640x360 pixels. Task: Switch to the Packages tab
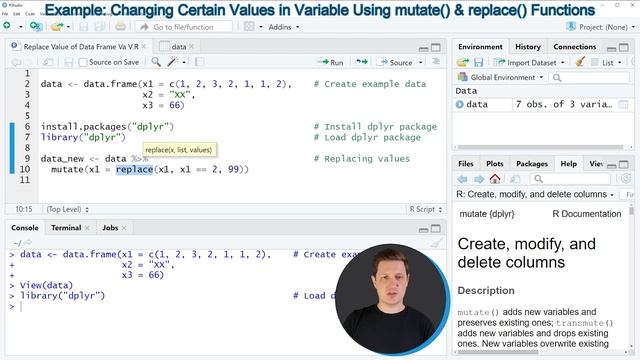pos(532,164)
